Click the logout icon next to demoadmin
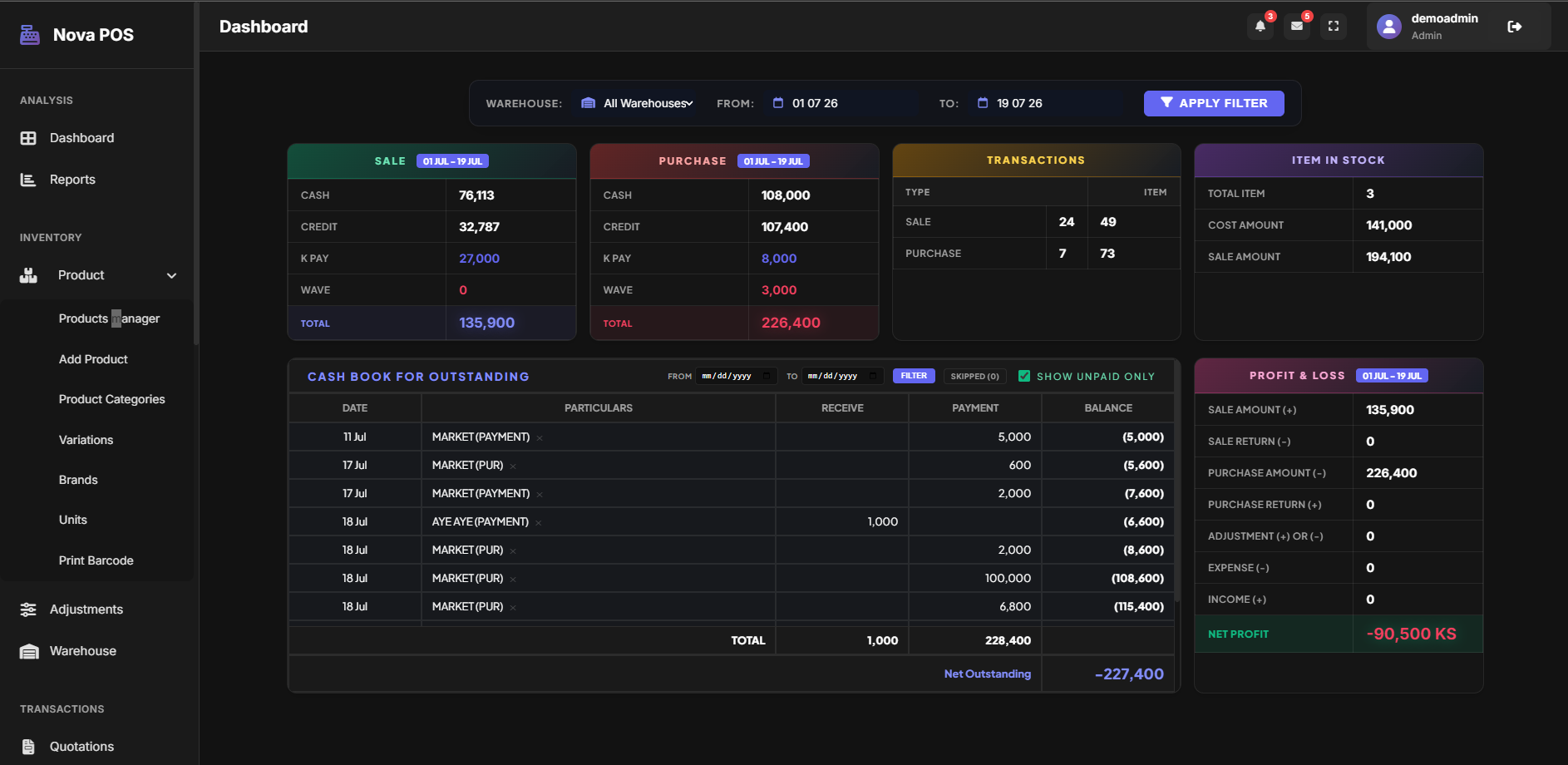 point(1515,27)
